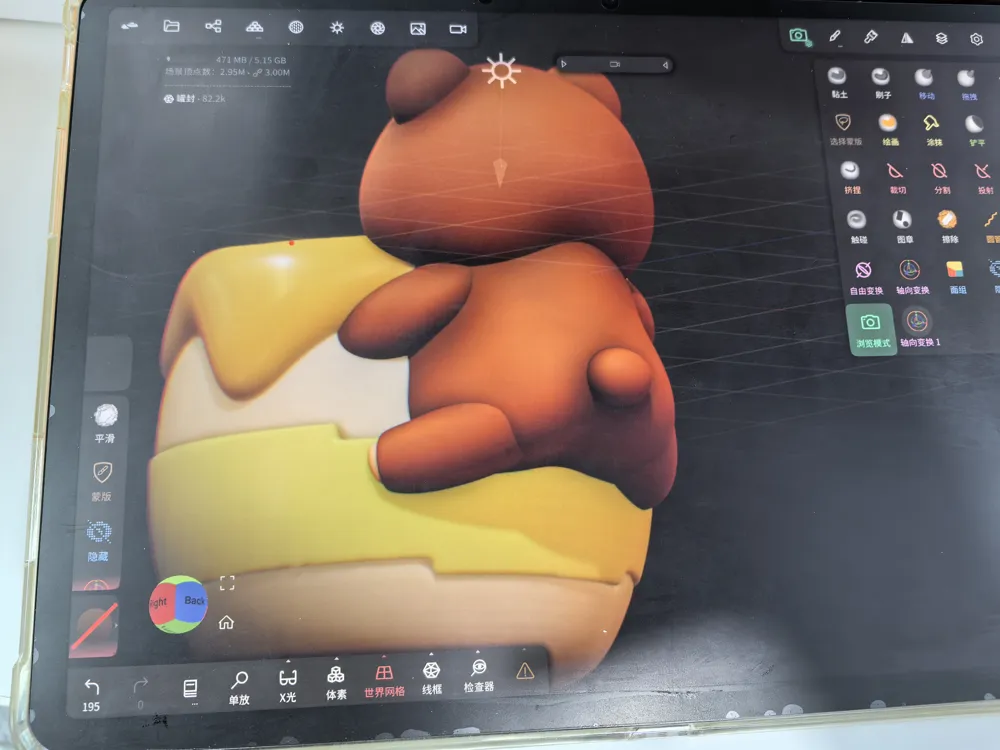Image resolution: width=1000 pixels, height=750 pixels.
Task: Open the stroke pencil menu
Action: [x=835, y=36]
